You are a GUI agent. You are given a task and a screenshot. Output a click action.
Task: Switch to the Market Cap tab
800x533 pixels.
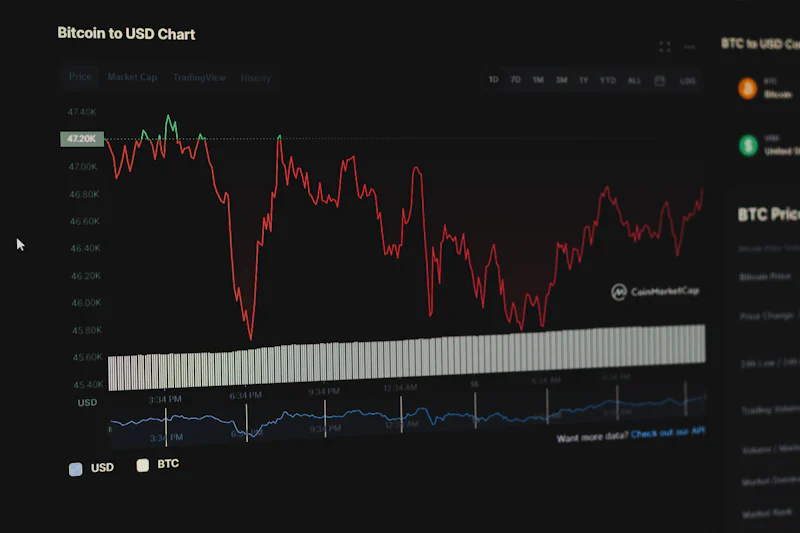click(132, 77)
